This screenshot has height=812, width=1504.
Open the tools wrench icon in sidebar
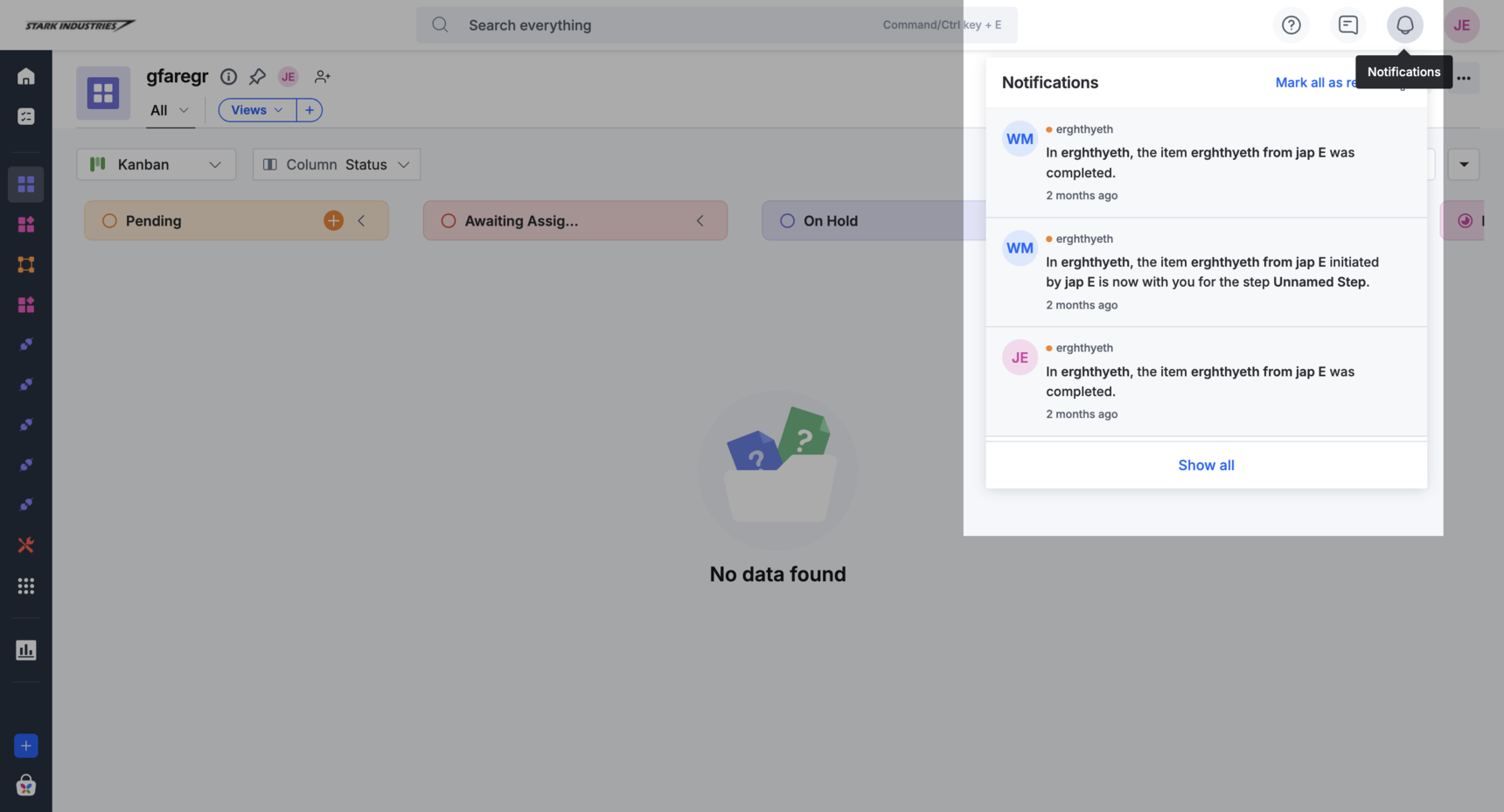tap(26, 545)
